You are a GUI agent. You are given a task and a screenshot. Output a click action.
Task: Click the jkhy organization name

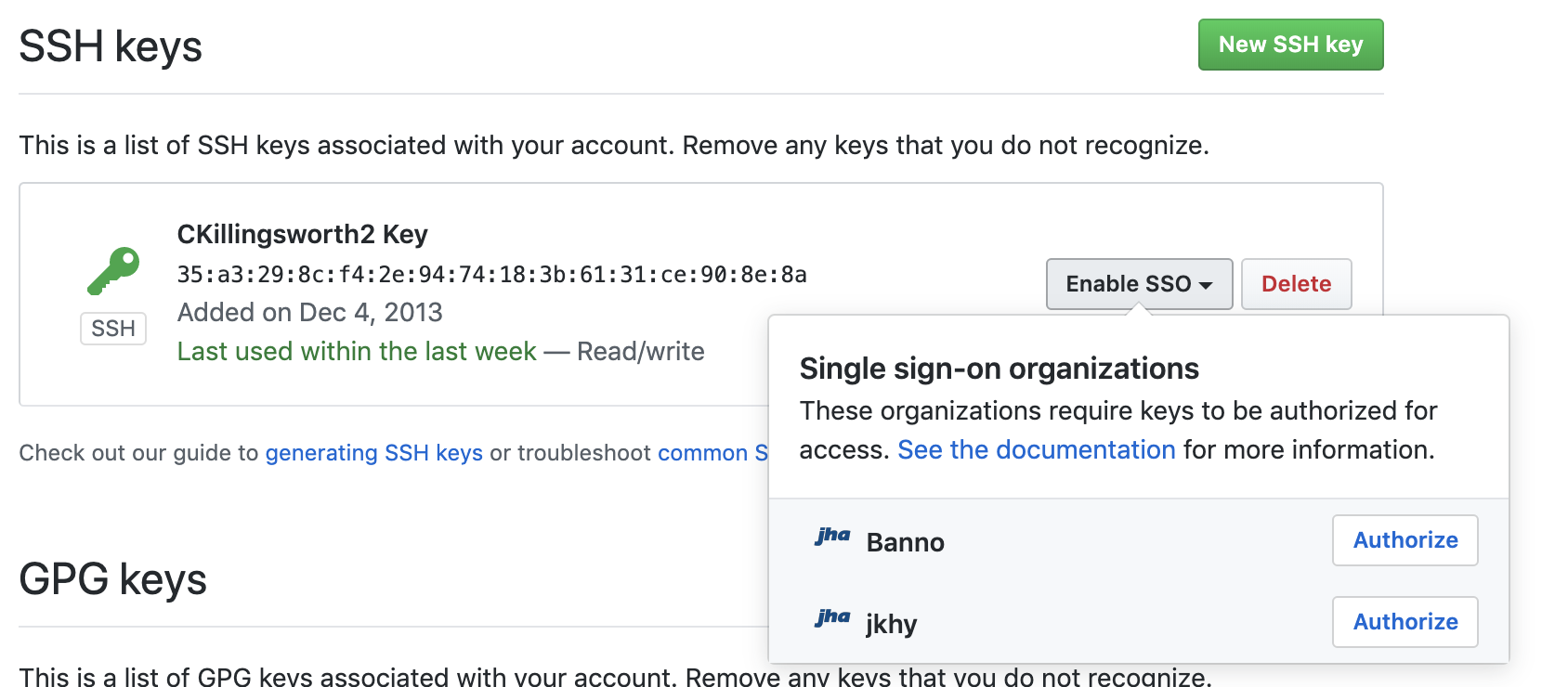(891, 624)
